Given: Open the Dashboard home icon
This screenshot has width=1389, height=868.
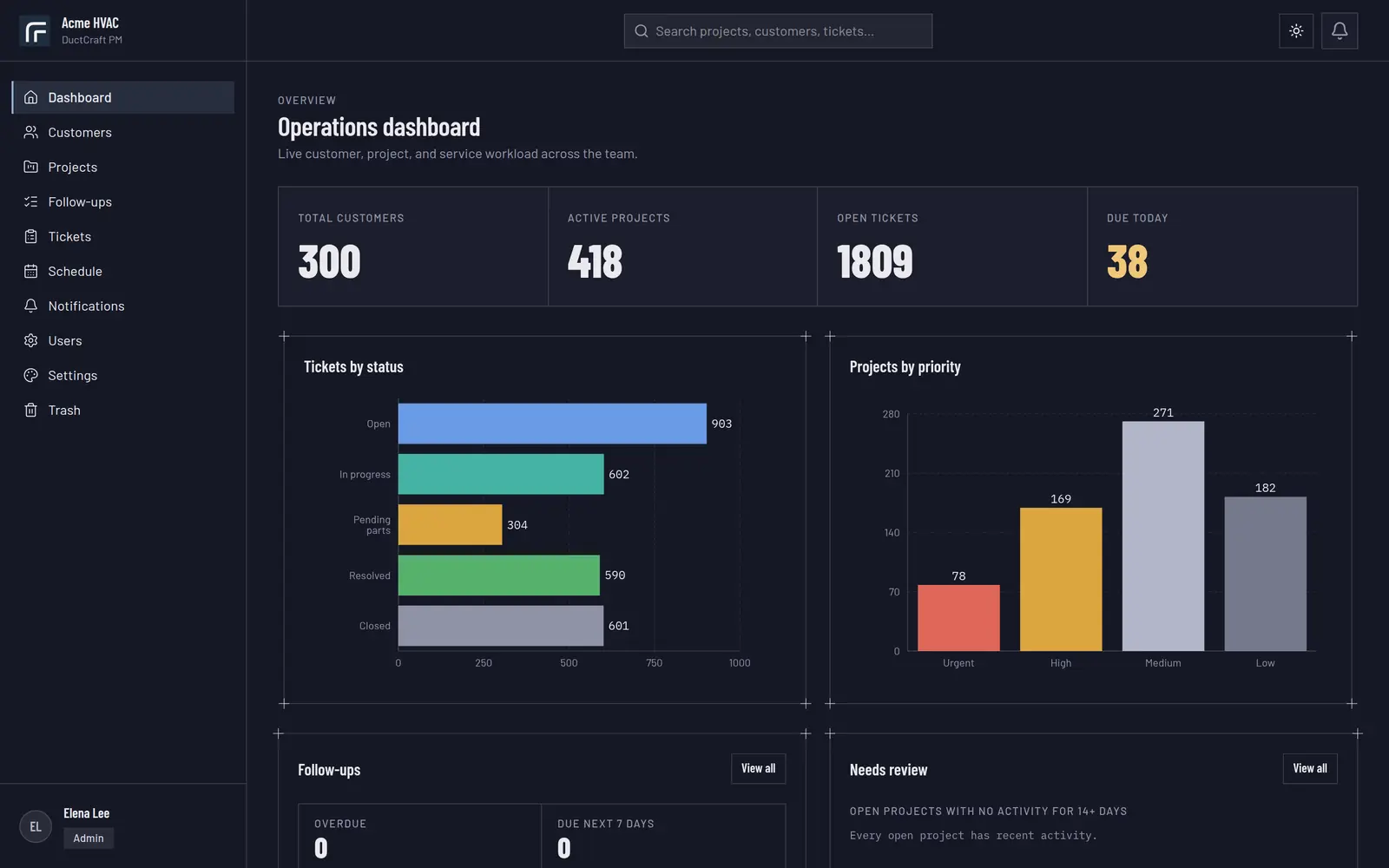Looking at the screenshot, I should click(x=31, y=97).
